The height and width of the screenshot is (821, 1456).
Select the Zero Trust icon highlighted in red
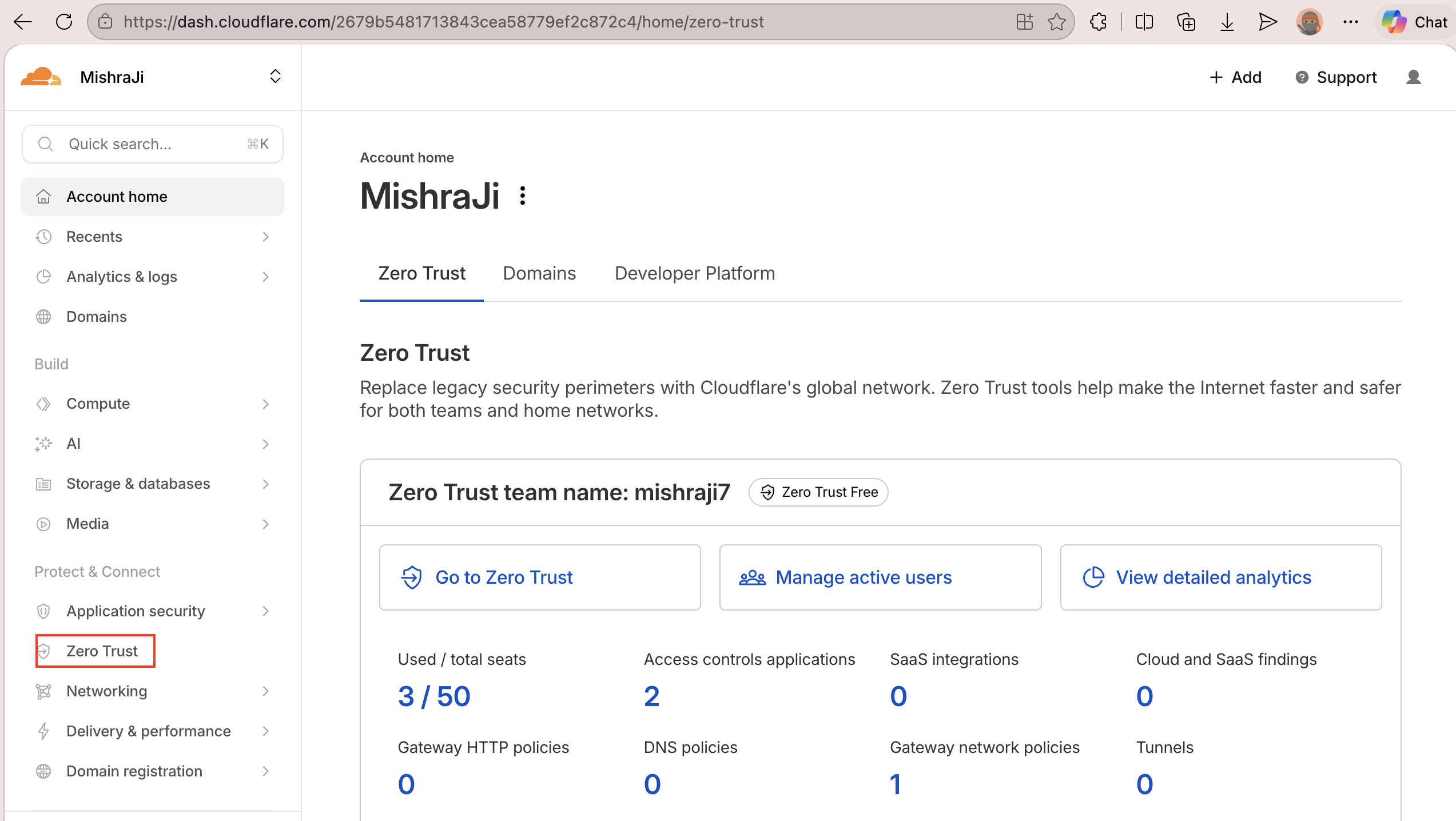click(44, 651)
